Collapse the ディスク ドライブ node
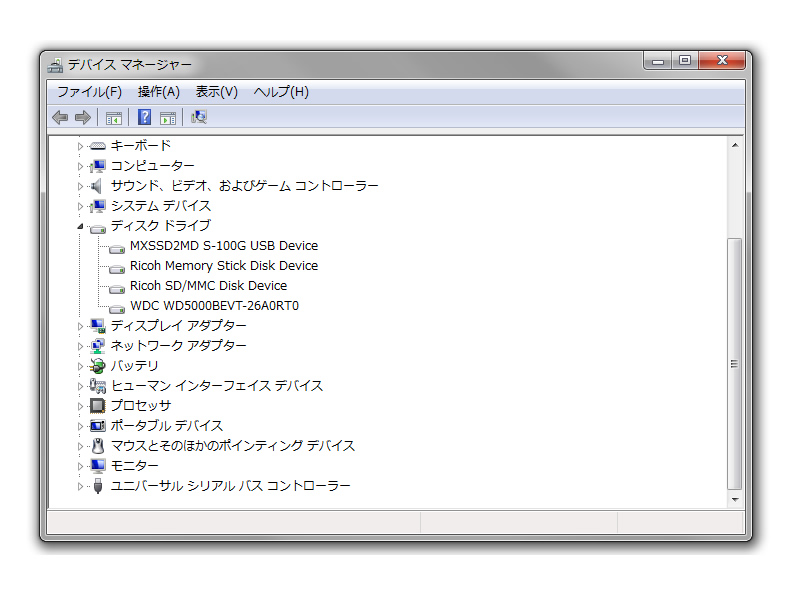Screen dimensions: 800x600 tap(80, 227)
